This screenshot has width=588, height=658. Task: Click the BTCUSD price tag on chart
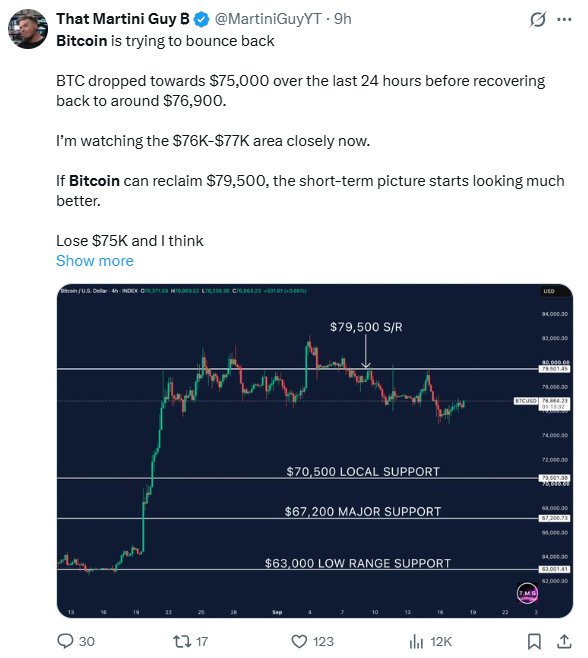(526, 401)
